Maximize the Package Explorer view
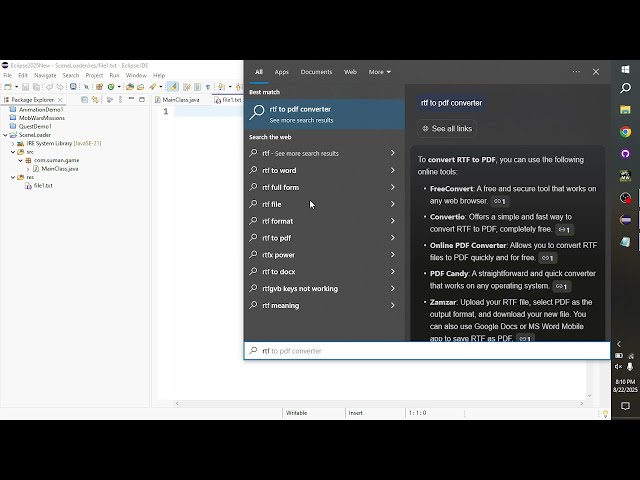The height and width of the screenshot is (480, 640). pyautogui.click(x=142, y=99)
